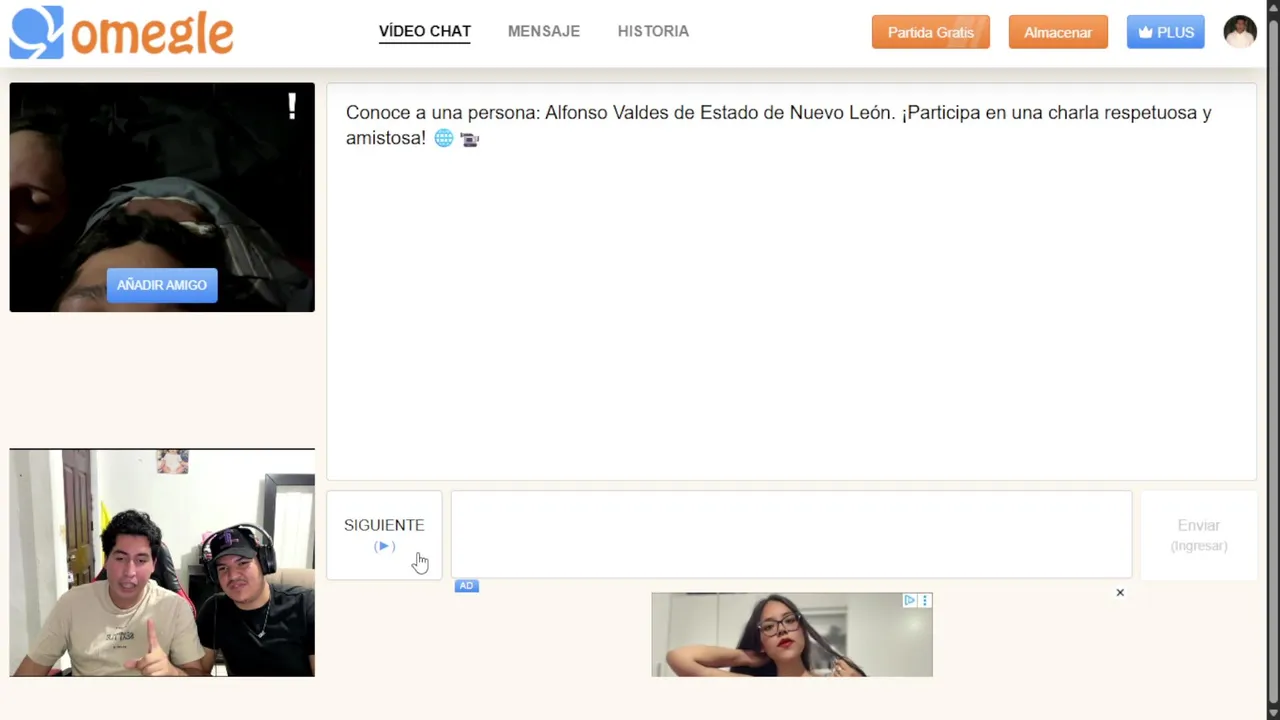Open the user profile avatar
Image resolution: width=1280 pixels, height=720 pixels.
pos(1240,32)
